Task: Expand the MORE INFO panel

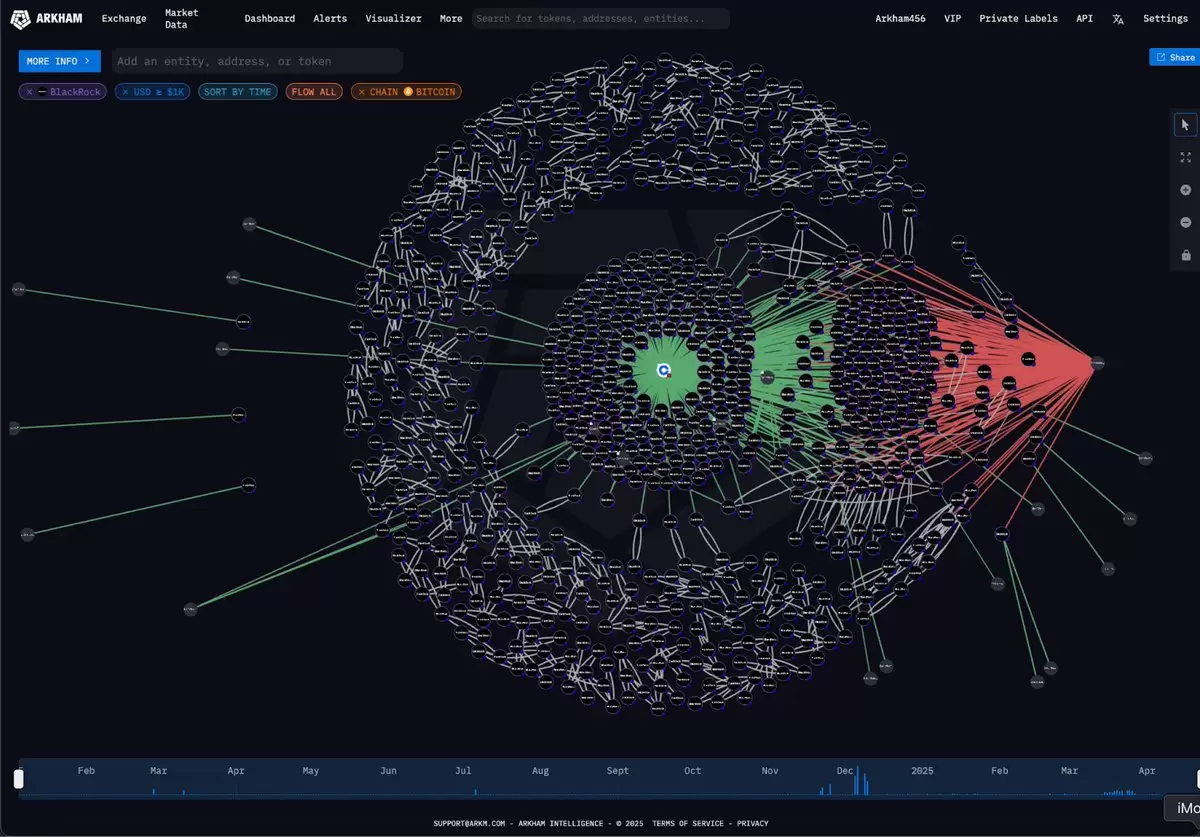Action: 59,61
